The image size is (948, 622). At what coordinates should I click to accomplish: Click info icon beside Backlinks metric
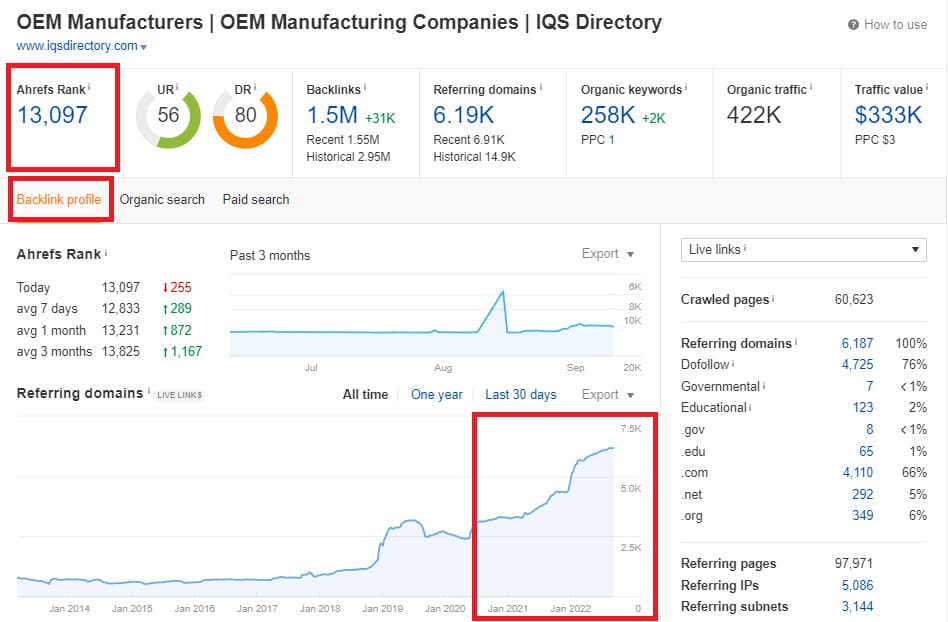tap(365, 87)
